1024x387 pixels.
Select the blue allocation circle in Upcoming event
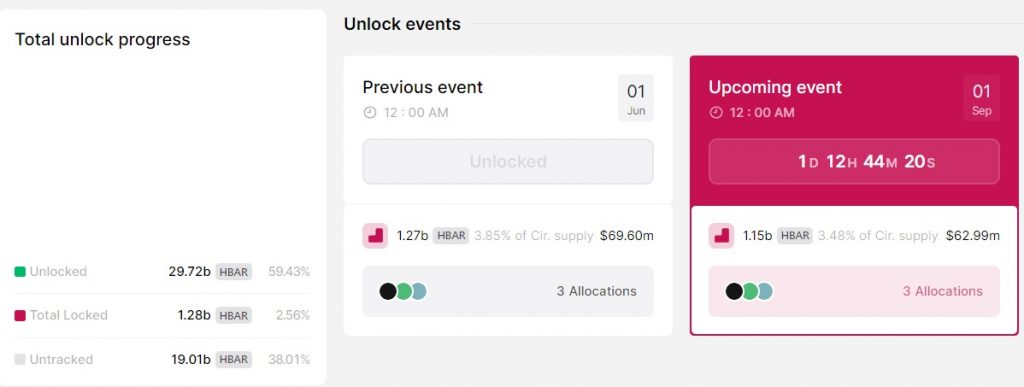pos(765,291)
